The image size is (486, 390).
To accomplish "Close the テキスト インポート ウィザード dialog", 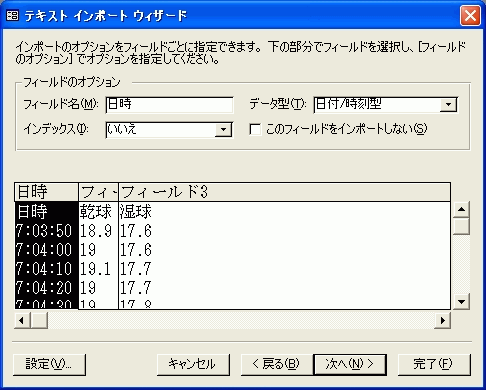I will (470, 15).
